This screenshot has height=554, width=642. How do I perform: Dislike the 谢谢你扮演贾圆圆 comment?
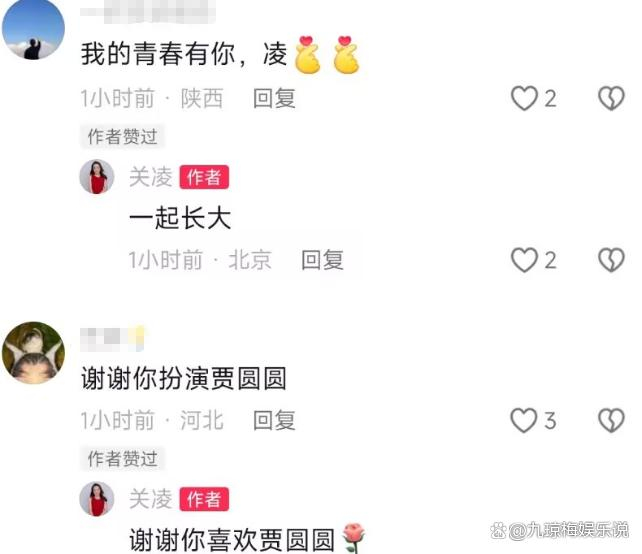611,421
